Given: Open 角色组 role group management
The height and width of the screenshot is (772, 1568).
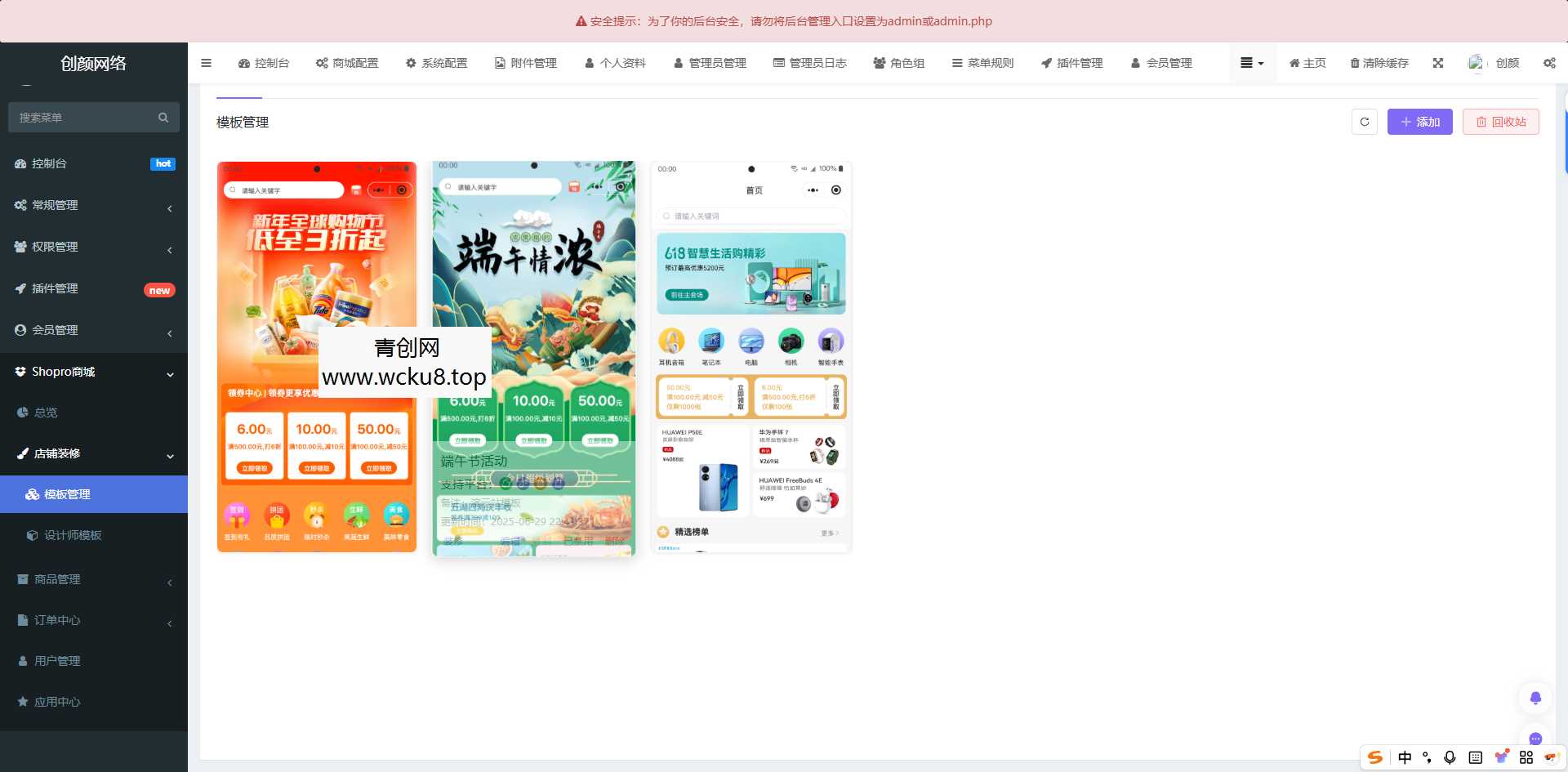Looking at the screenshot, I should [899, 63].
